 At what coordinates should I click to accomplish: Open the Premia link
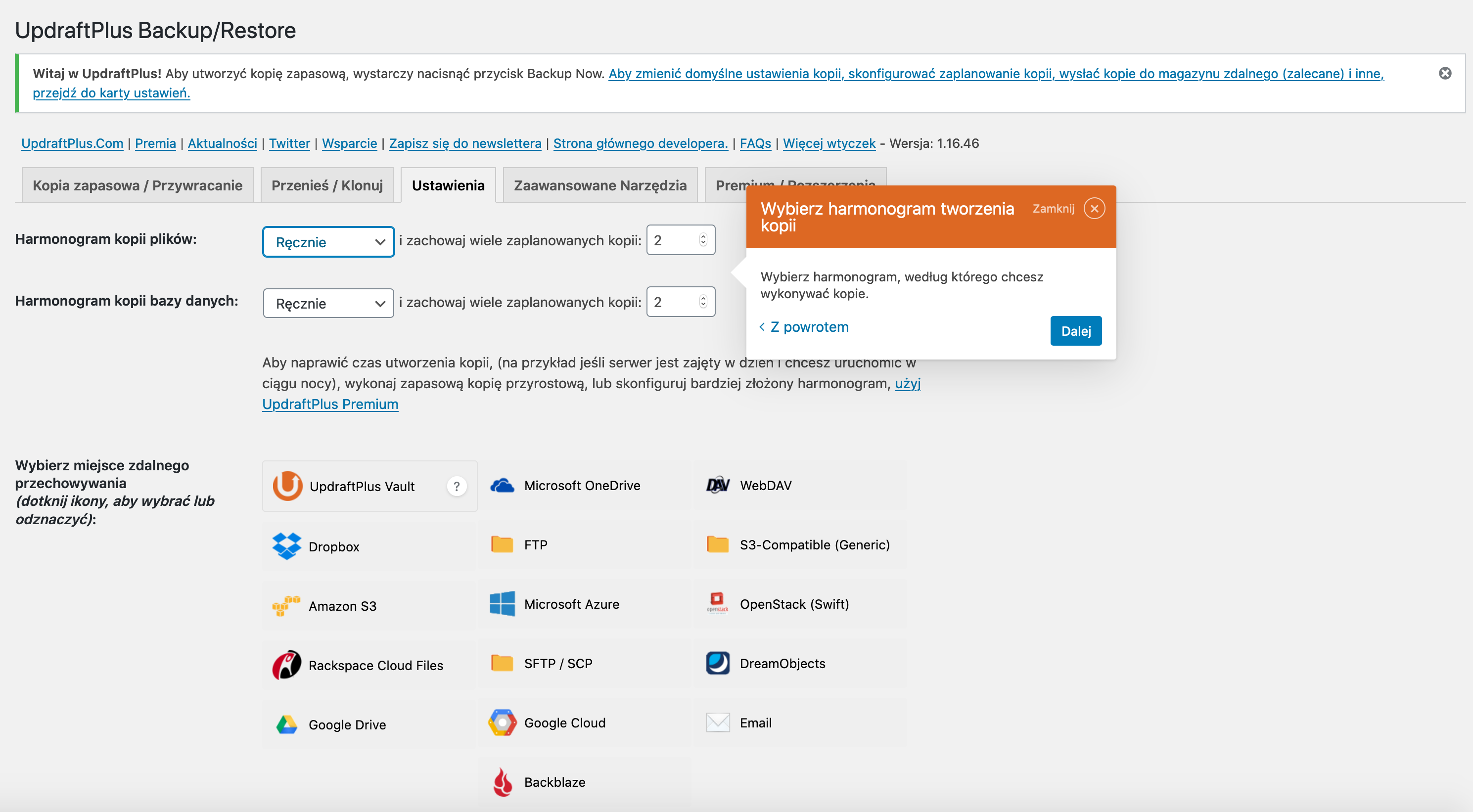pyautogui.click(x=155, y=143)
